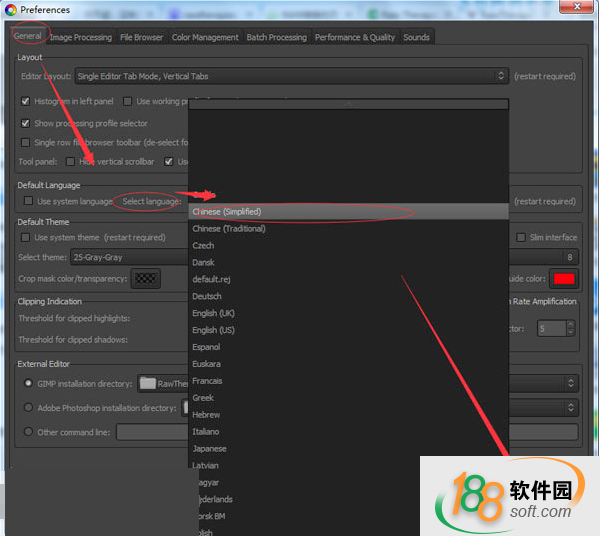The width and height of the screenshot is (600, 536).
Task: Open the Color Management tab
Action: [x=205, y=37]
